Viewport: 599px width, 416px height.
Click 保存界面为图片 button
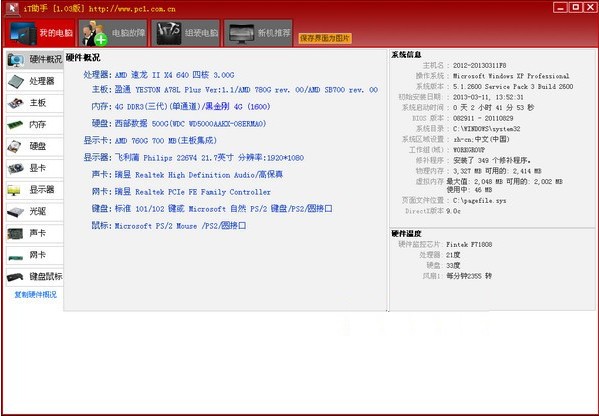(325, 38)
